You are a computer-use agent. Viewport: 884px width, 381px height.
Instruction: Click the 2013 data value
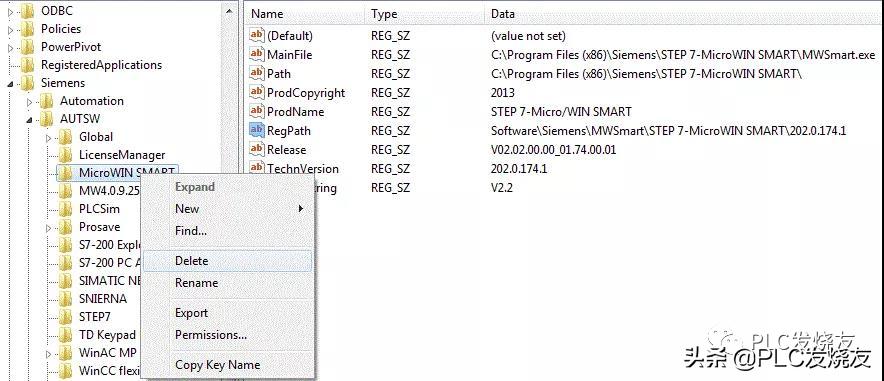click(x=503, y=92)
